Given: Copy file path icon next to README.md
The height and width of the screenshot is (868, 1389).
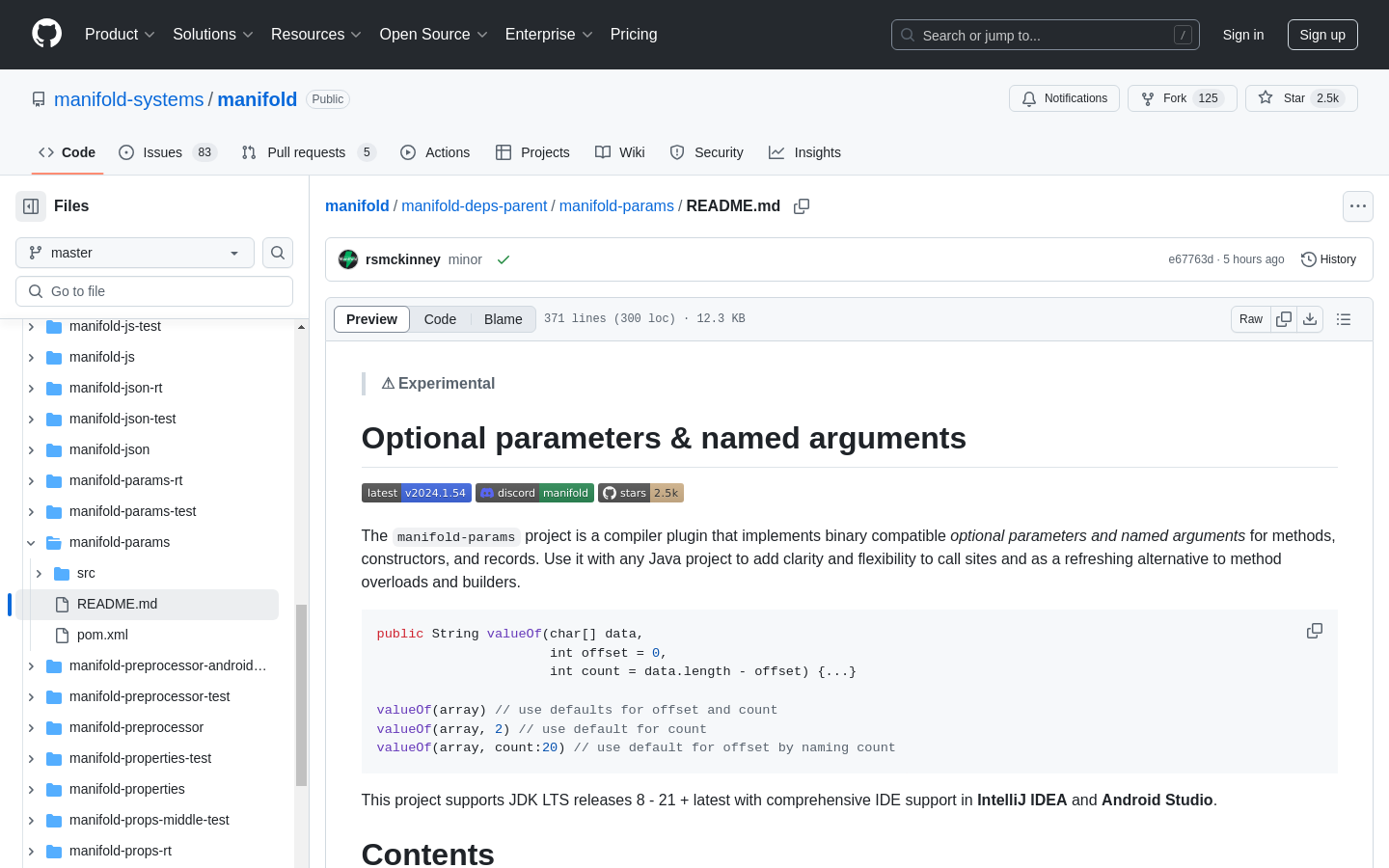Looking at the screenshot, I should (x=802, y=206).
